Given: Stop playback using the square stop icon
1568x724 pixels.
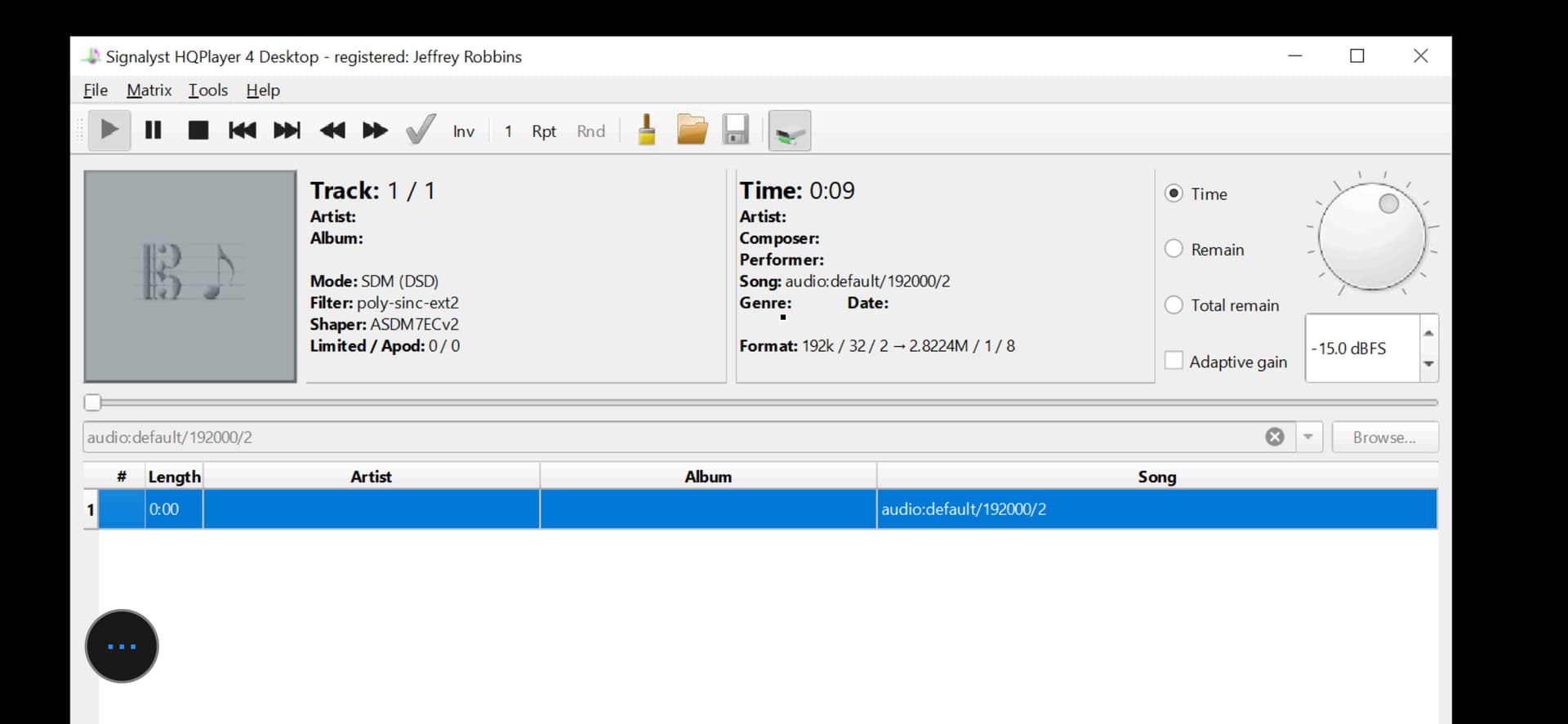Looking at the screenshot, I should point(198,131).
